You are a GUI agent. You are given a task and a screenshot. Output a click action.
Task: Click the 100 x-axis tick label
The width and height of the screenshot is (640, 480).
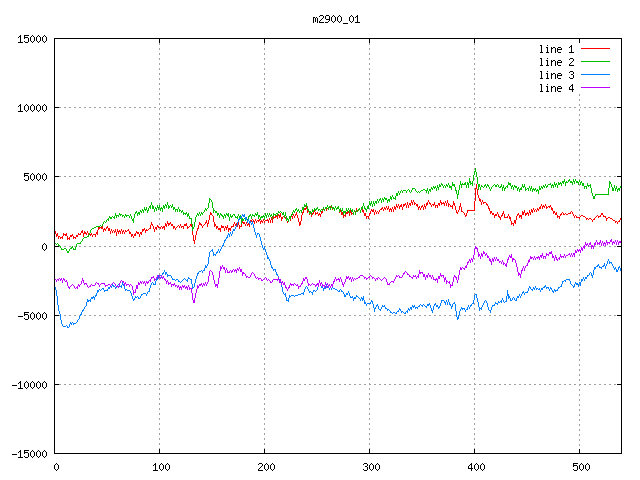[160, 466]
